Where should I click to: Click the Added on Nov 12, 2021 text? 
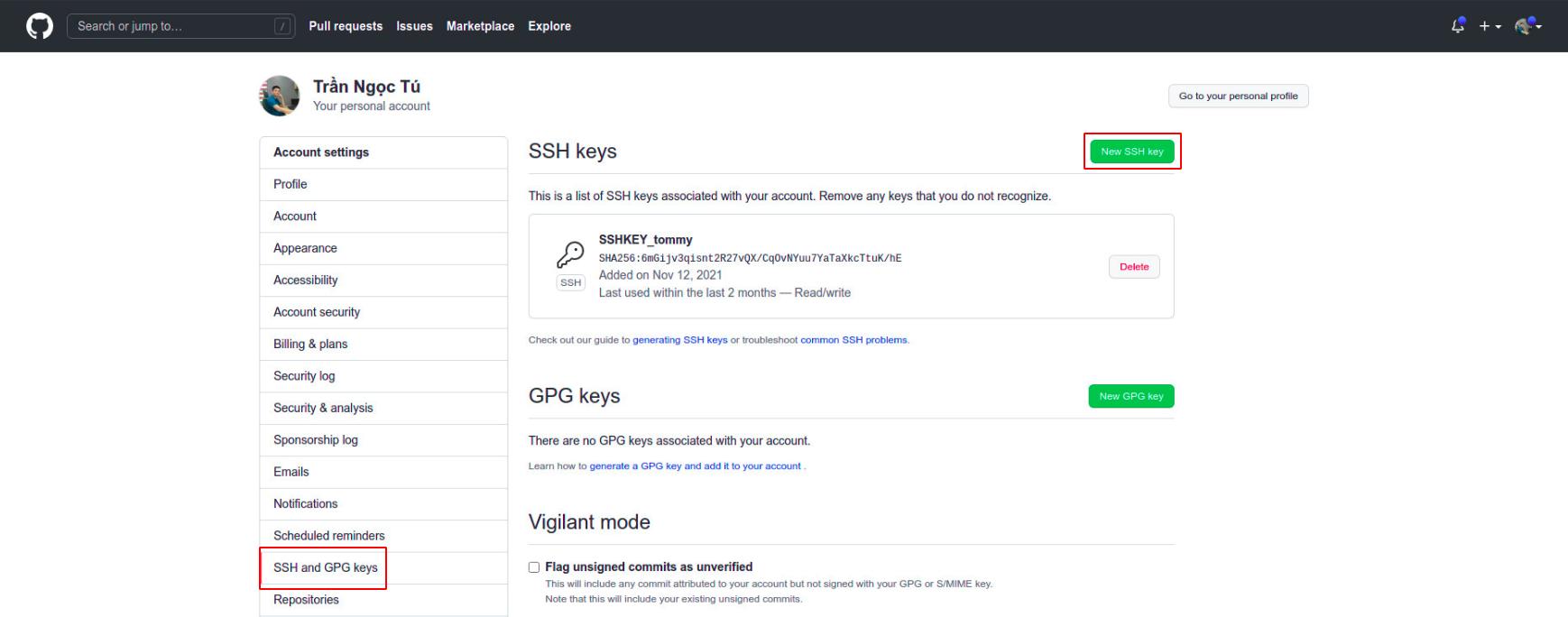(660, 275)
